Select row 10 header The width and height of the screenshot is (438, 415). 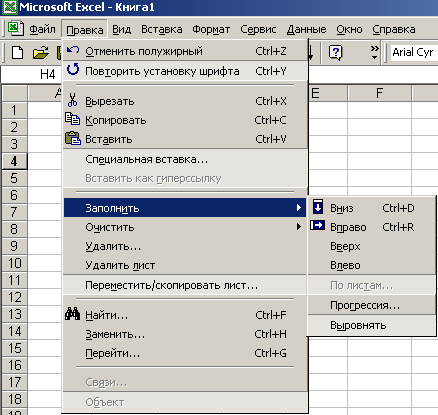14,263
